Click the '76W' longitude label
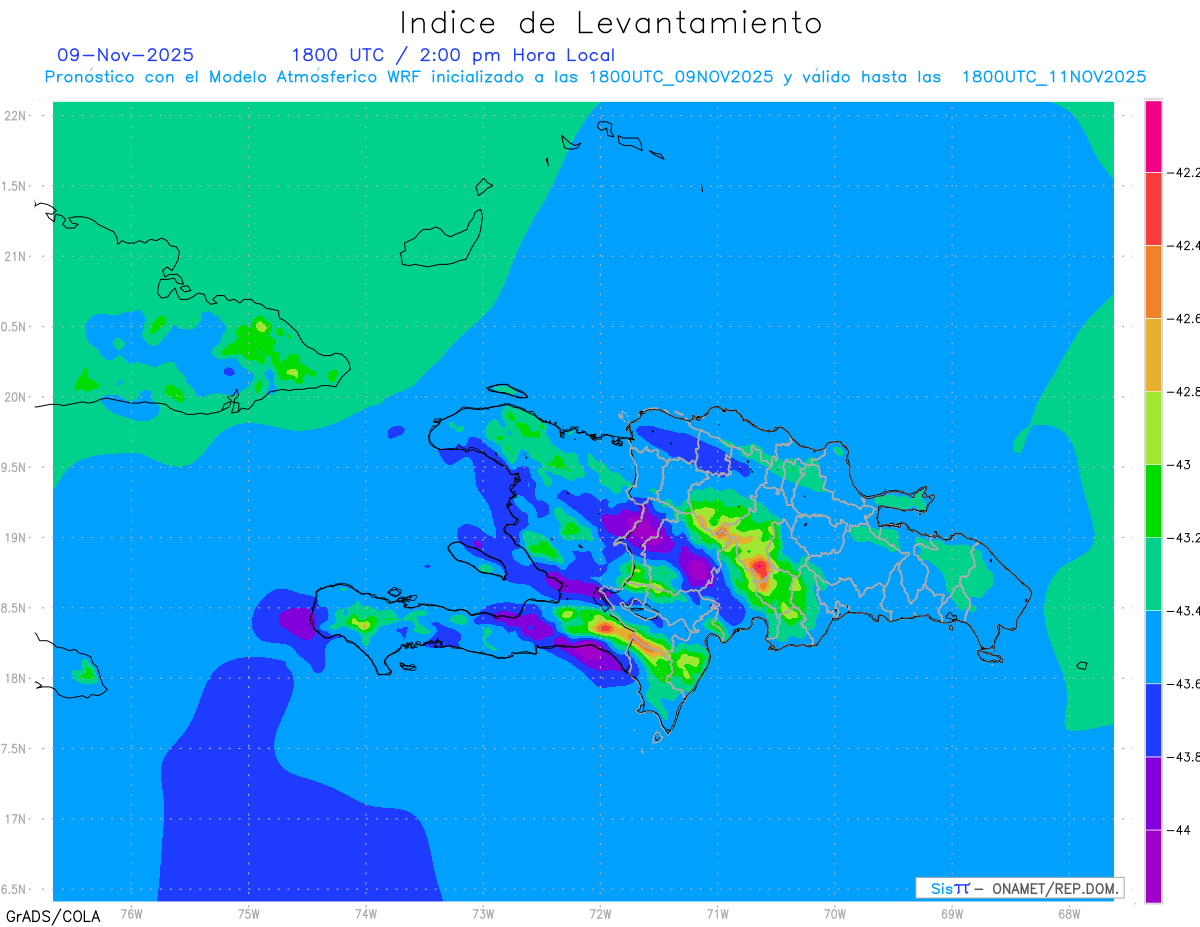This screenshot has height=927, width=1200. [131, 914]
